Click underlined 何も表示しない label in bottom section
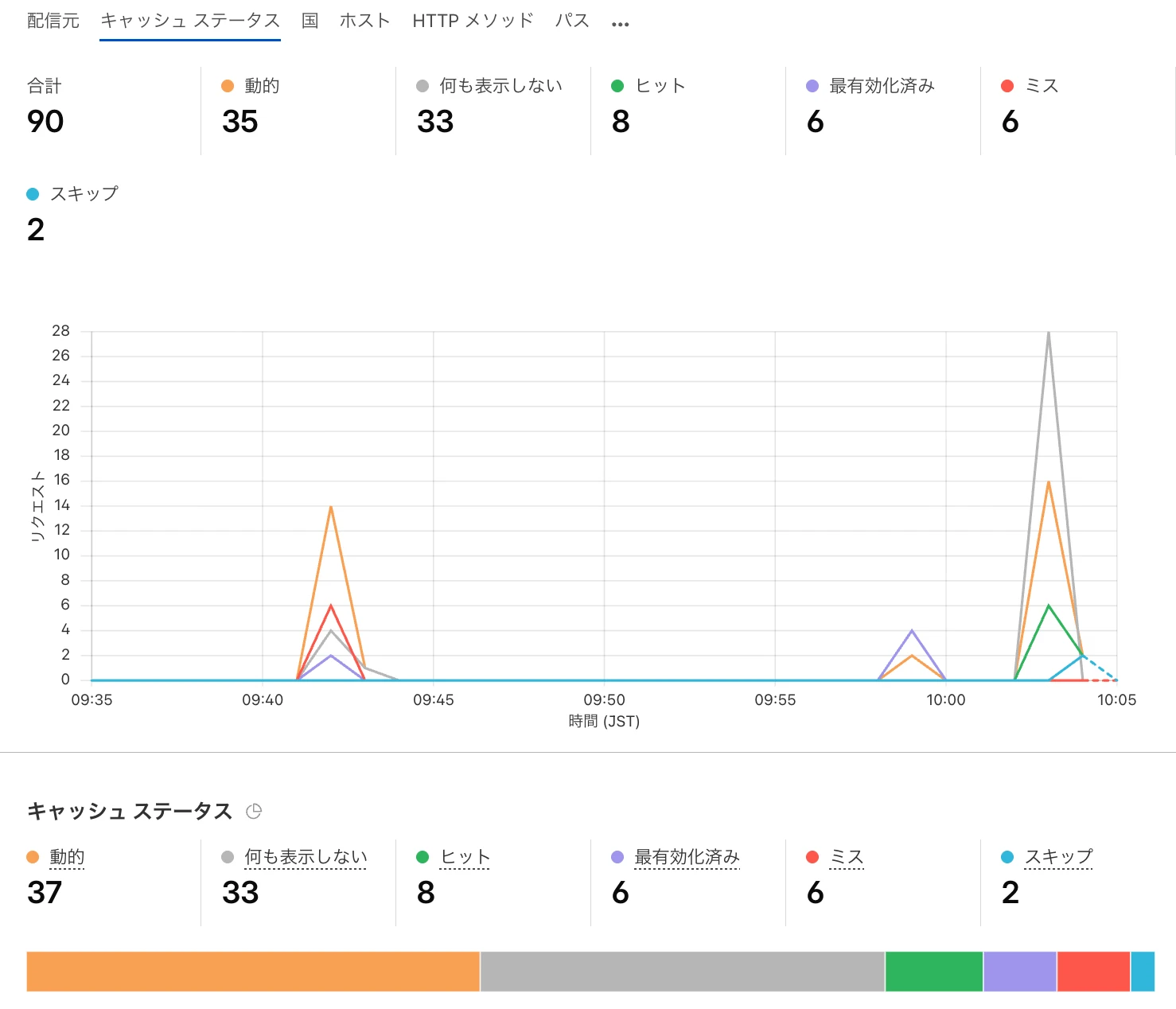 click(x=306, y=857)
